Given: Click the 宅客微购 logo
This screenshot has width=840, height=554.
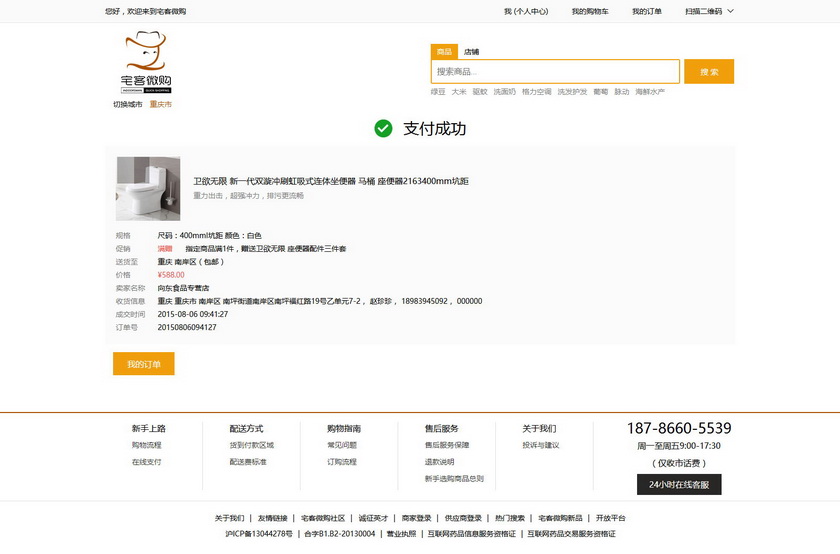Looking at the screenshot, I should pyautogui.click(x=146, y=62).
